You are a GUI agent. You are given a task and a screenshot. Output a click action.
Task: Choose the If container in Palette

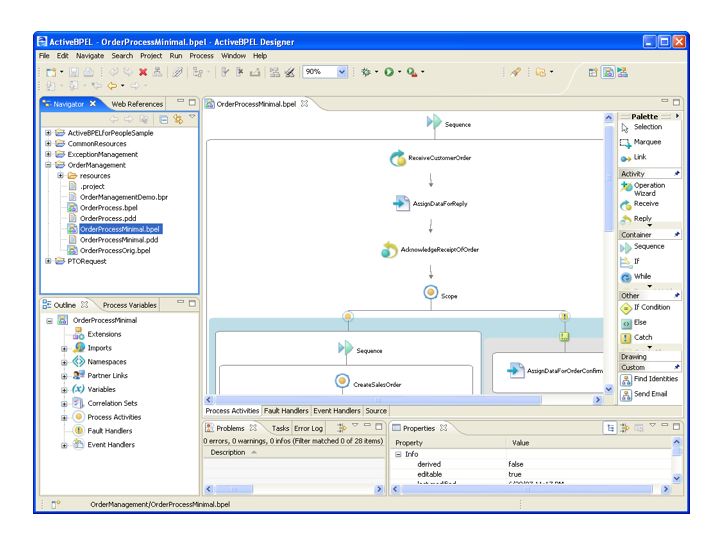(630, 262)
